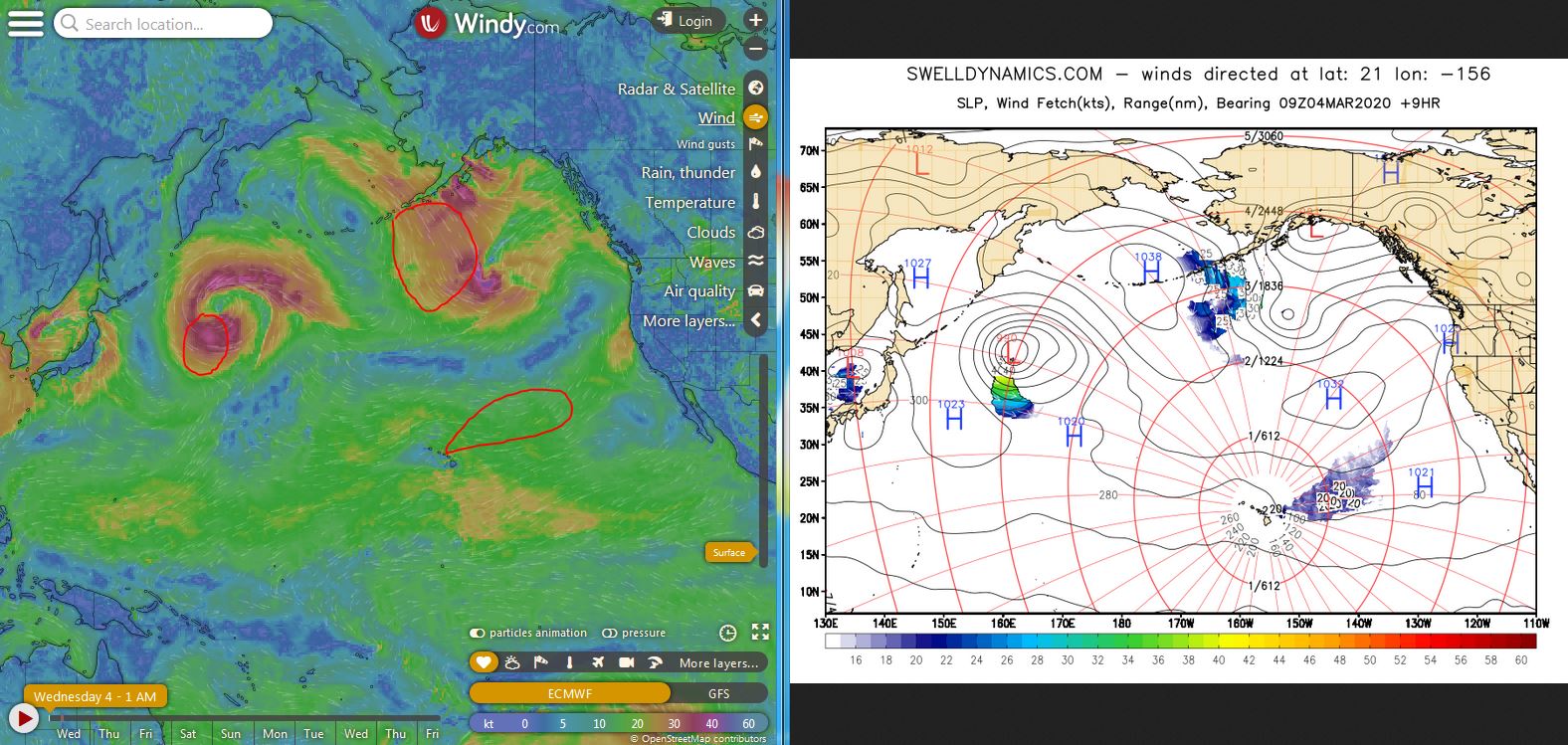Screen dimensions: 1568x745
Task: Select the Radar & Satellite layer icon
Action: pos(755,89)
